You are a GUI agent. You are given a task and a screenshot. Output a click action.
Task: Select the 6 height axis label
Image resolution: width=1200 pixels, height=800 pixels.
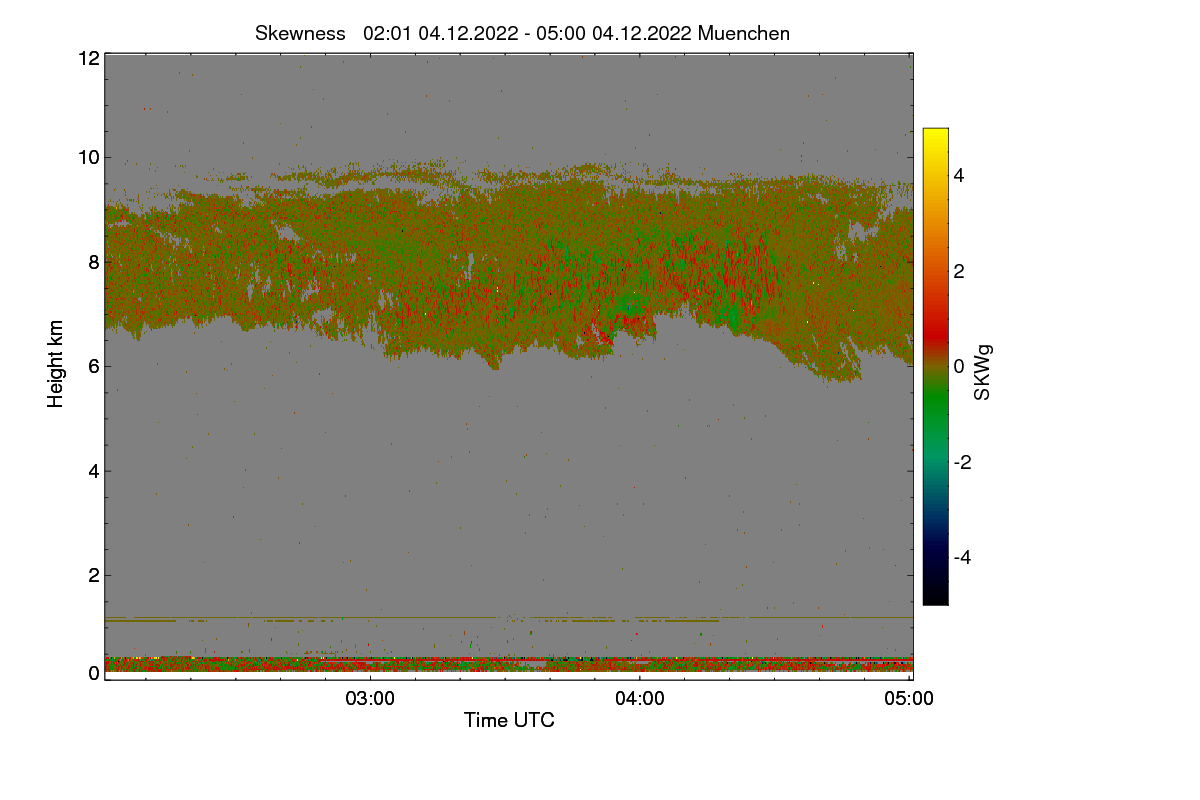(94, 366)
